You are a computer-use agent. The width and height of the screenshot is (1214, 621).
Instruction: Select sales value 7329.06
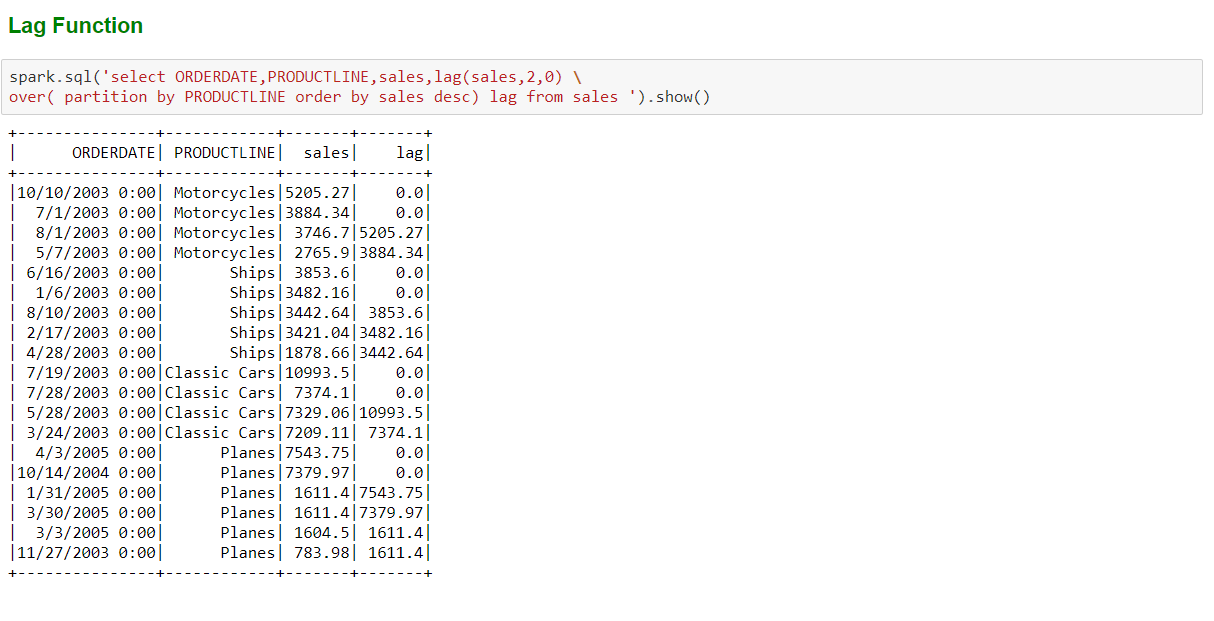click(x=318, y=413)
